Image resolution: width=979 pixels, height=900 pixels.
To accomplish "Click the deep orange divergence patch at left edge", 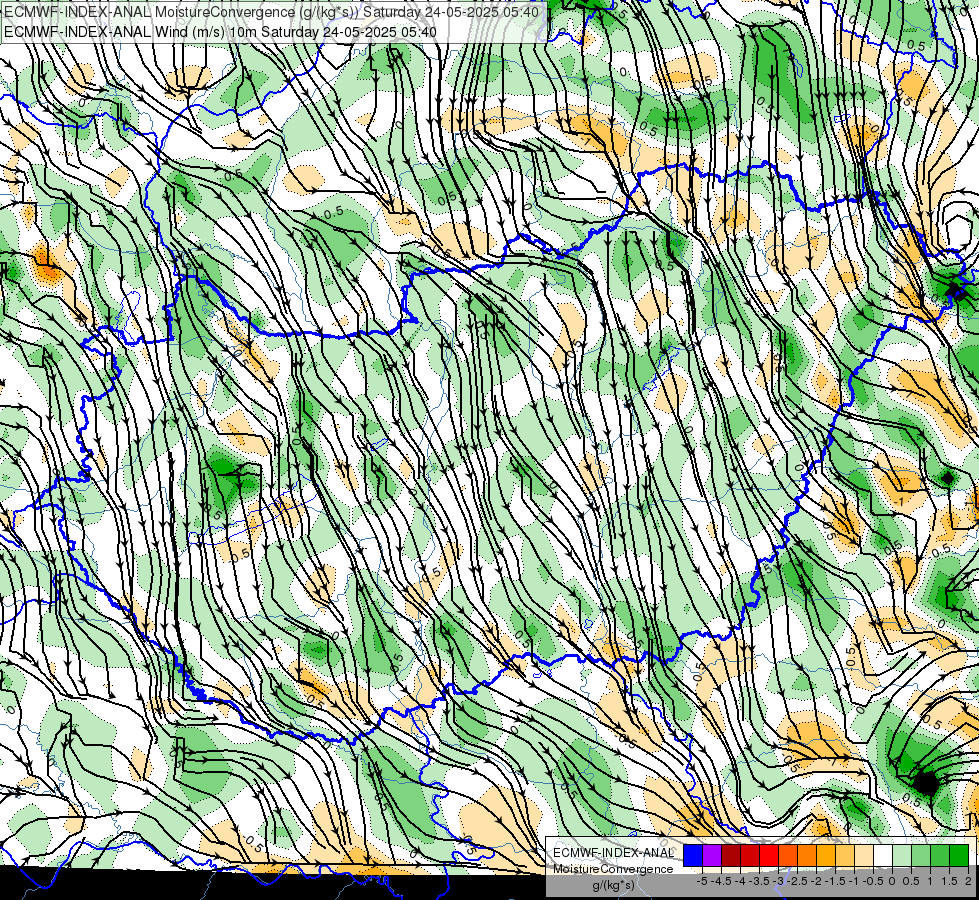I will coord(47,265).
